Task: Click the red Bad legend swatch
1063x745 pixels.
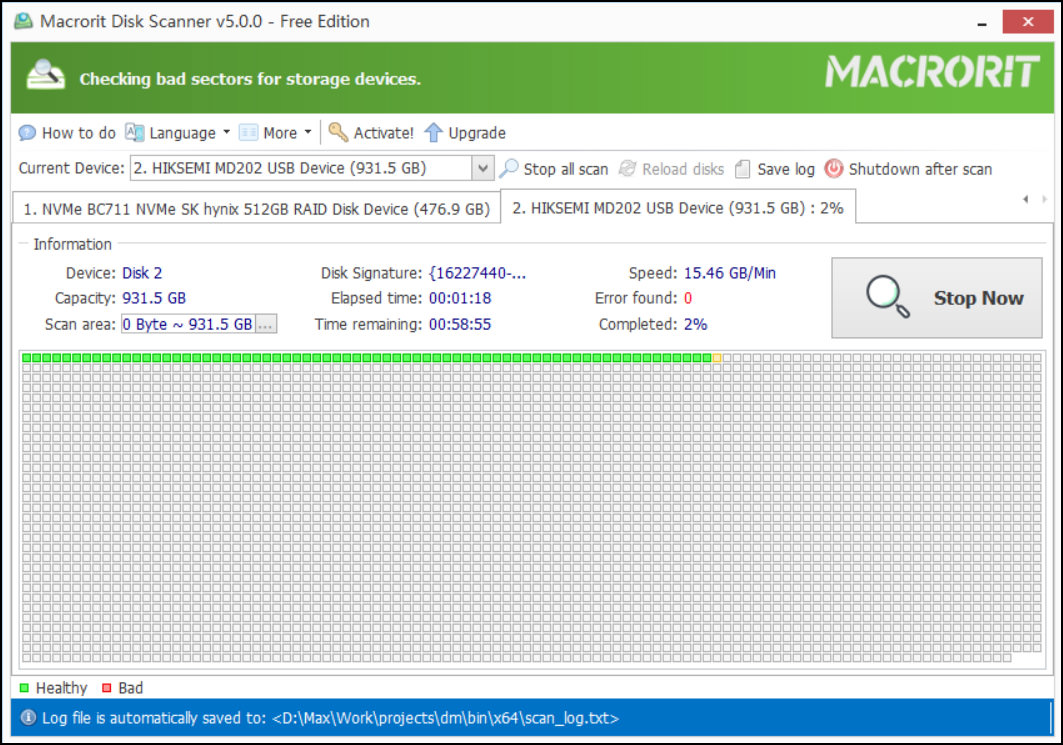Action: coord(106,688)
